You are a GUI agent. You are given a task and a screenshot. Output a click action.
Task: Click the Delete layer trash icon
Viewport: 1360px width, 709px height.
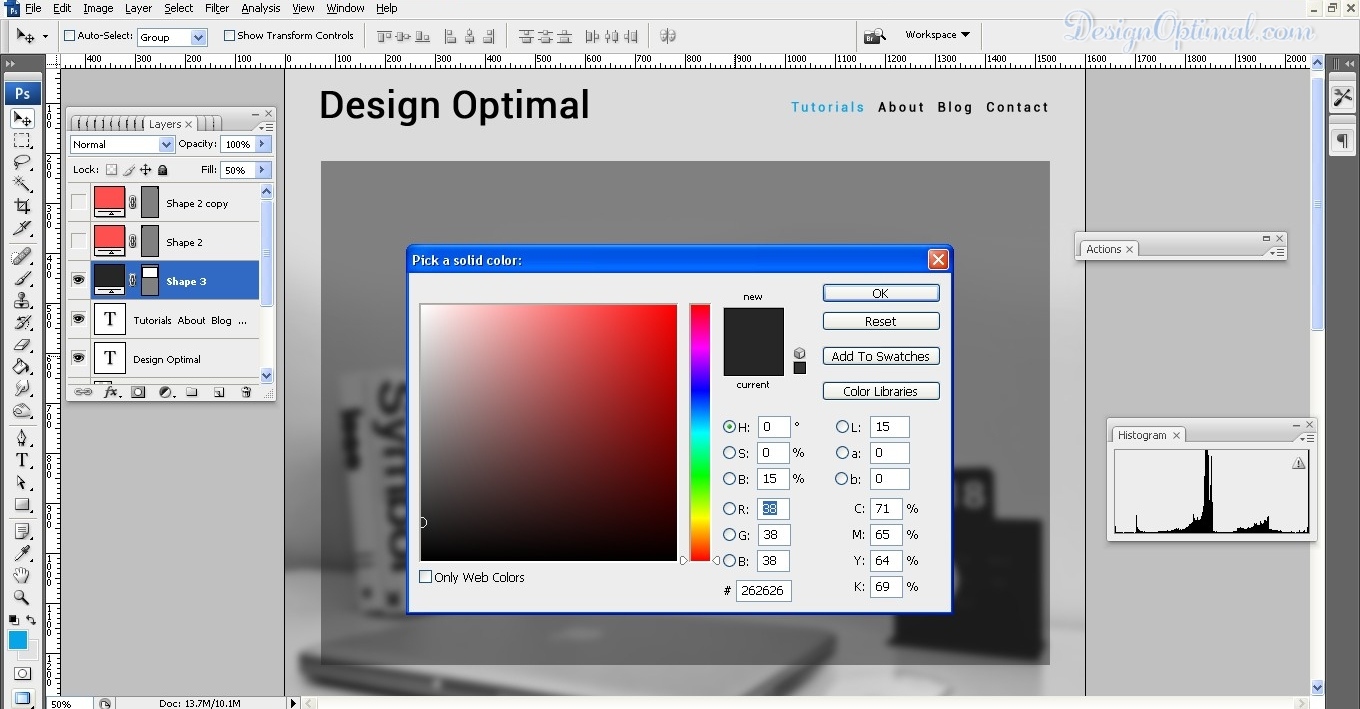(246, 393)
